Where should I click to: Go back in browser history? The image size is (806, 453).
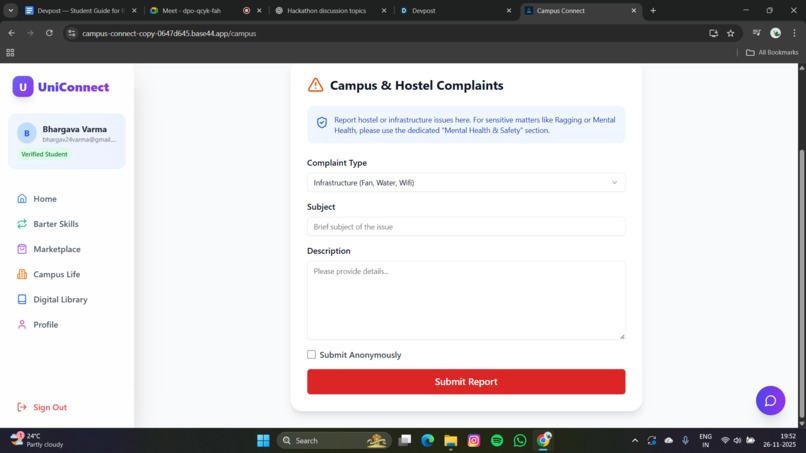click(11, 33)
